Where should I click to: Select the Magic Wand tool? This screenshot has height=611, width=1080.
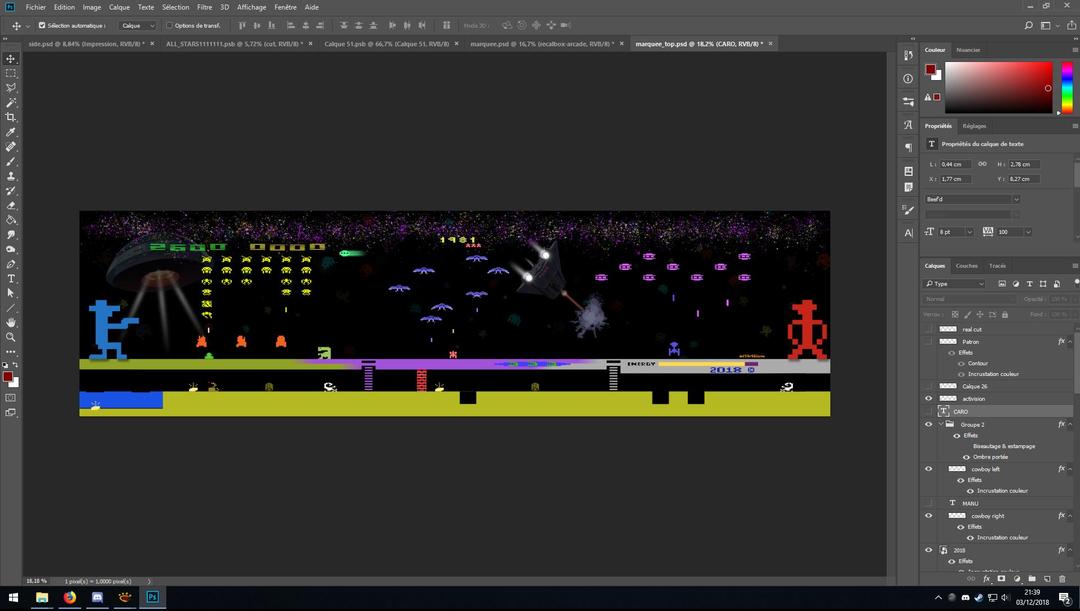click(x=10, y=103)
